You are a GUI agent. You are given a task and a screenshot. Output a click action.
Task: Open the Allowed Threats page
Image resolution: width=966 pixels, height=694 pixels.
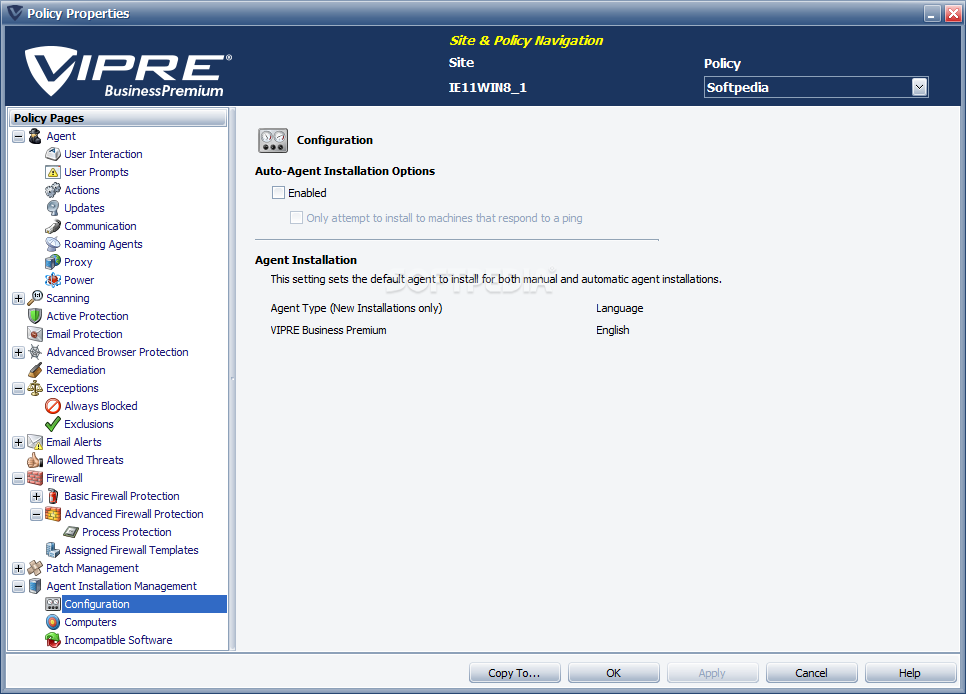tap(85, 460)
